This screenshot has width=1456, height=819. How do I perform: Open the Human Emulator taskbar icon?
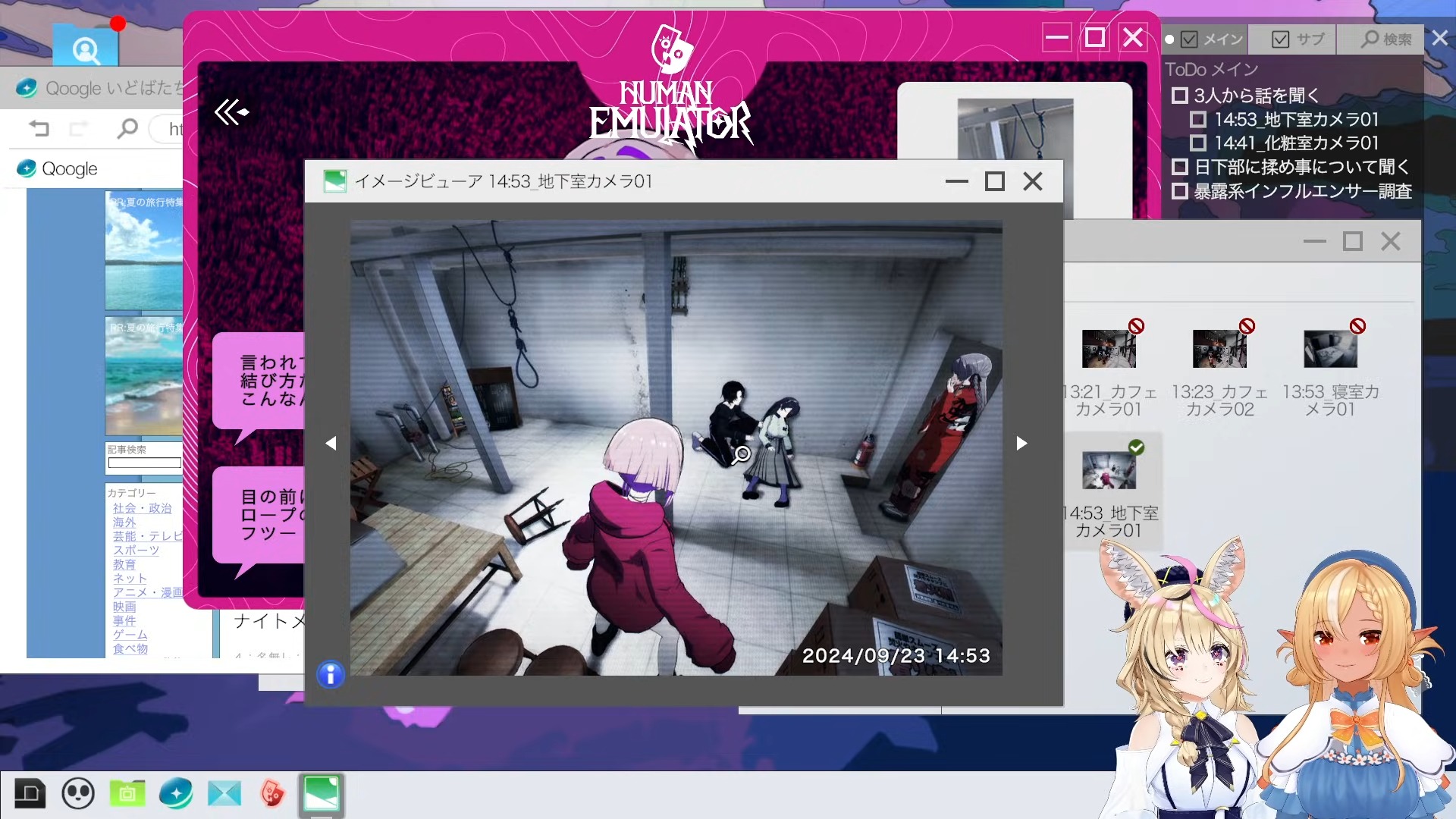[x=272, y=794]
